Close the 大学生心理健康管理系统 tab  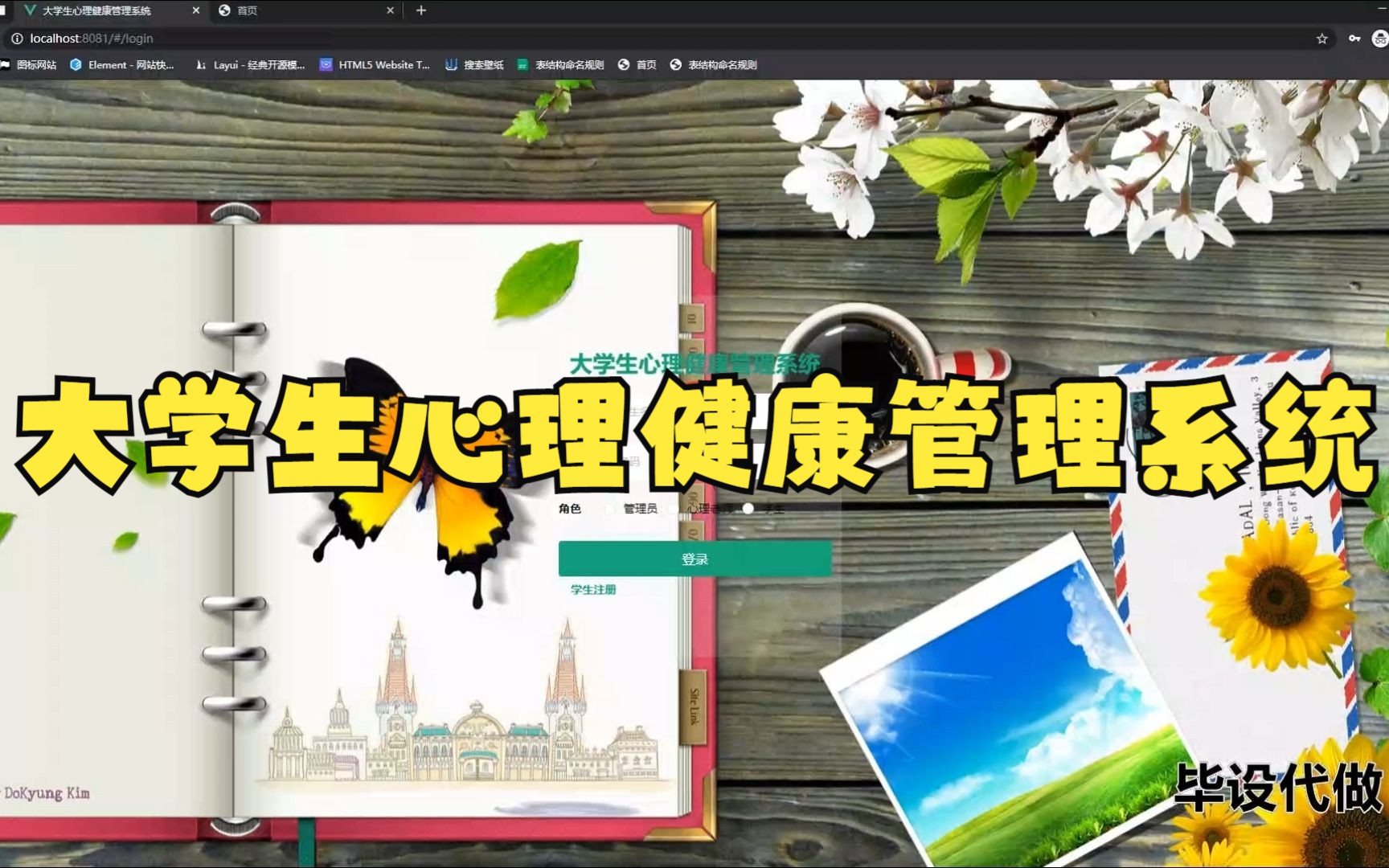click(196, 10)
